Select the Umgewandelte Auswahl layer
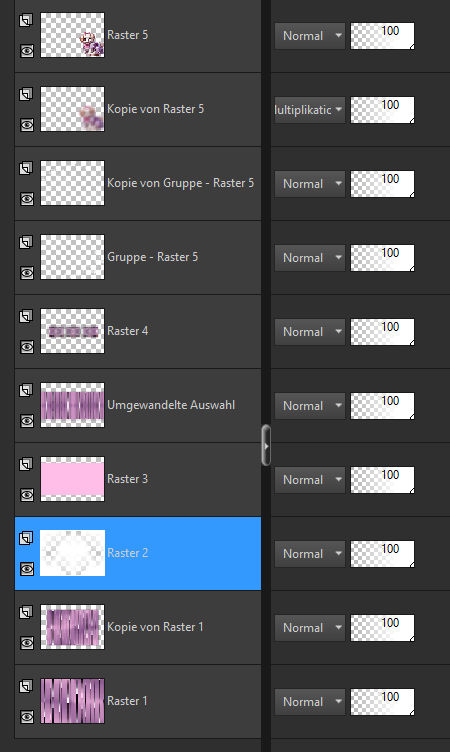Screen dimensions: 450x752 point(138,405)
